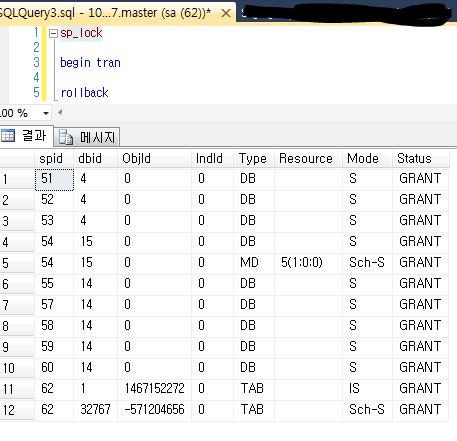This screenshot has width=457, height=441.
Task: Click the Status column header
Action: click(420, 158)
